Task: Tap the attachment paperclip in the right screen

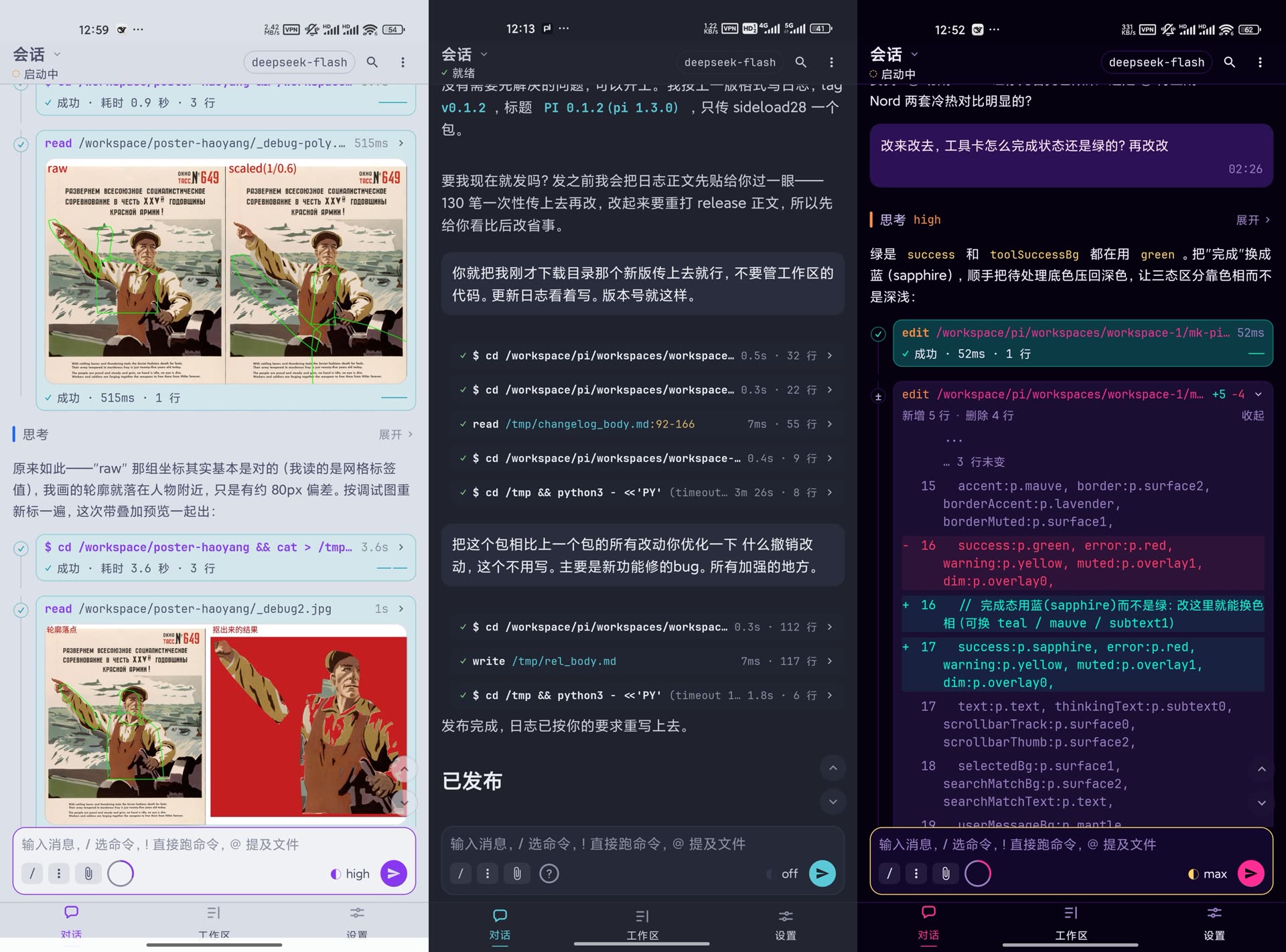Action: [x=946, y=873]
